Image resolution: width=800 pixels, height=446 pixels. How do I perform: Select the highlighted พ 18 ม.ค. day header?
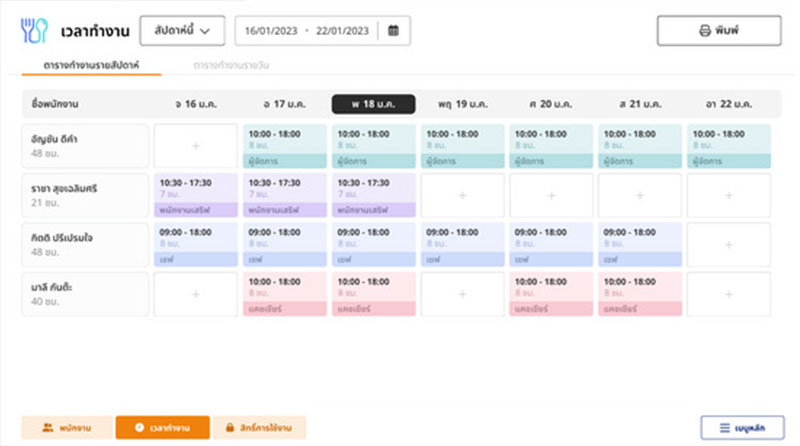[x=373, y=105]
